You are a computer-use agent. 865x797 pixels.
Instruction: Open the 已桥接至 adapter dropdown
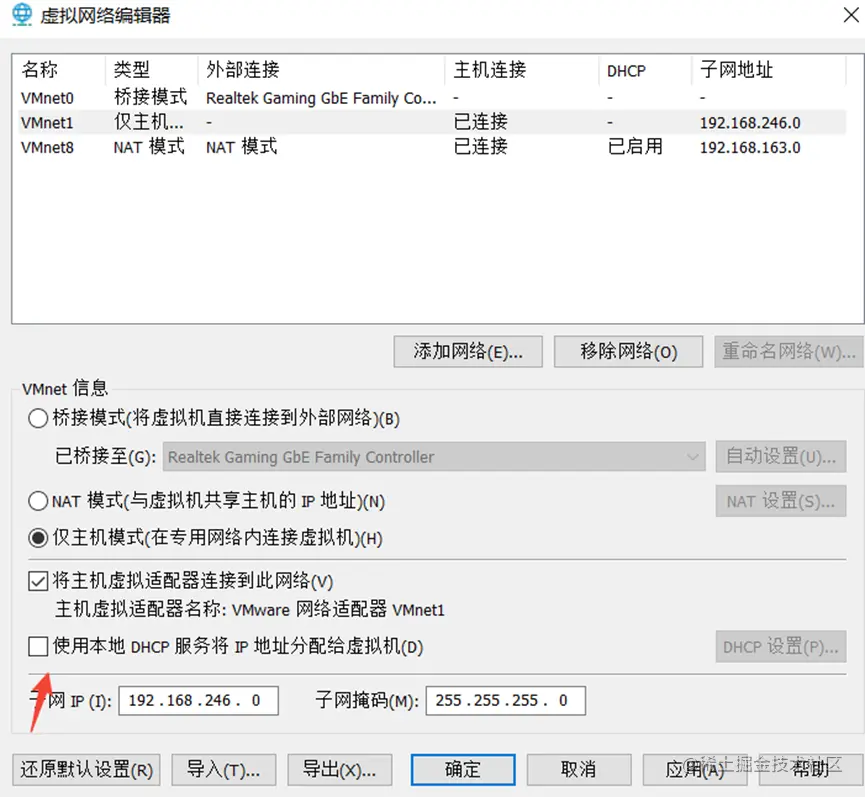point(434,457)
